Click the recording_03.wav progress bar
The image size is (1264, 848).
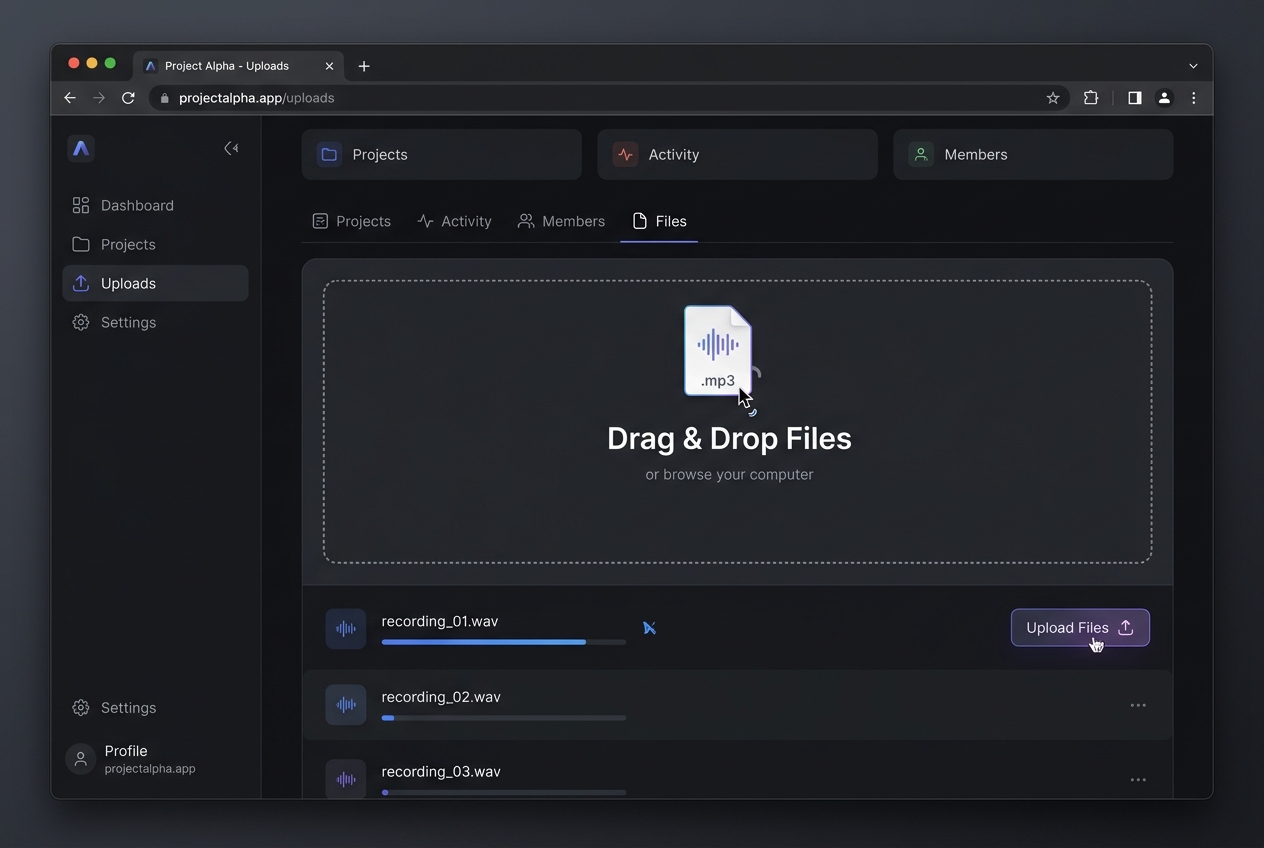pos(504,792)
